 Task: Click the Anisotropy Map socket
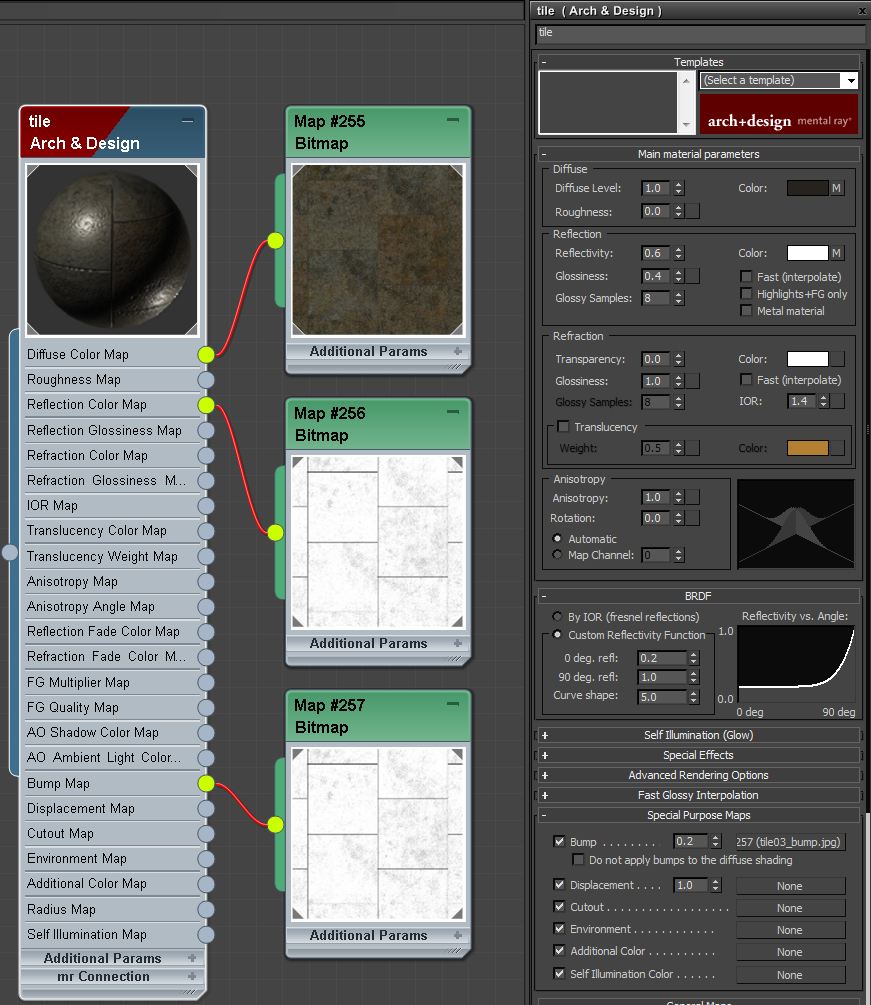(206, 581)
